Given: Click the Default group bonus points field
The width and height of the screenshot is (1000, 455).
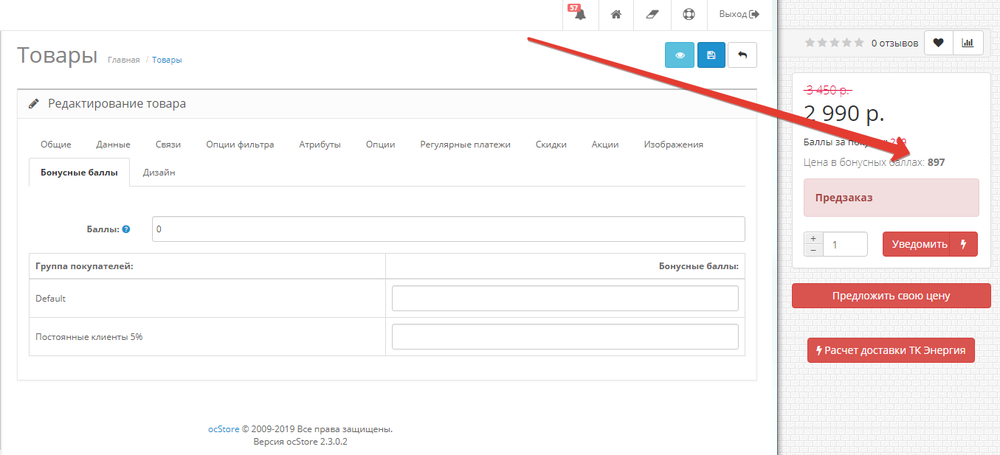Looking at the screenshot, I should click(x=565, y=299).
